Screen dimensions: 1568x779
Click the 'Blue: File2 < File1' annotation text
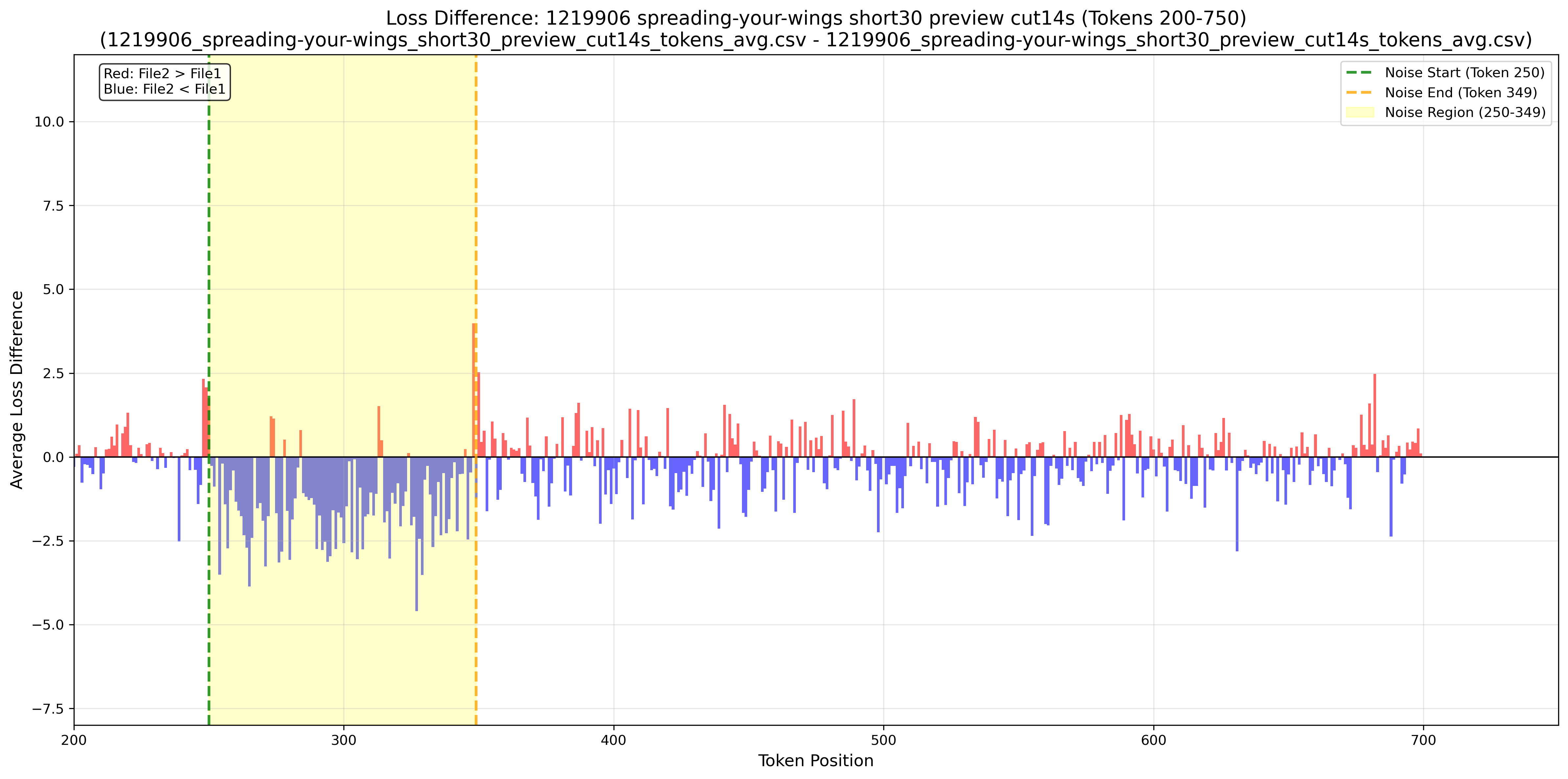pos(164,89)
